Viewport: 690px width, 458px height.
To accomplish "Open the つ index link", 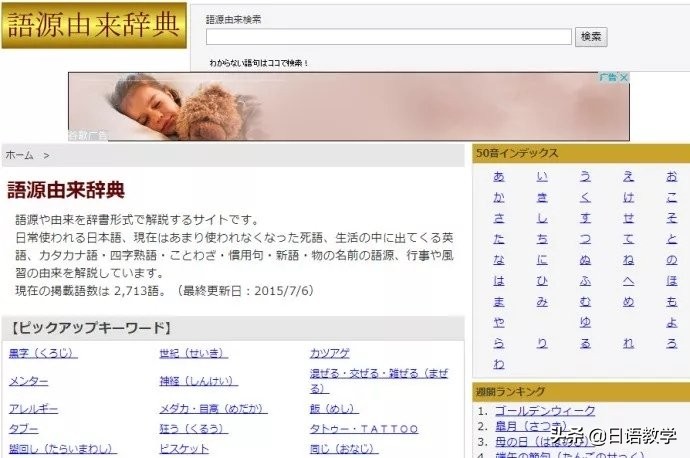I will click(585, 239).
